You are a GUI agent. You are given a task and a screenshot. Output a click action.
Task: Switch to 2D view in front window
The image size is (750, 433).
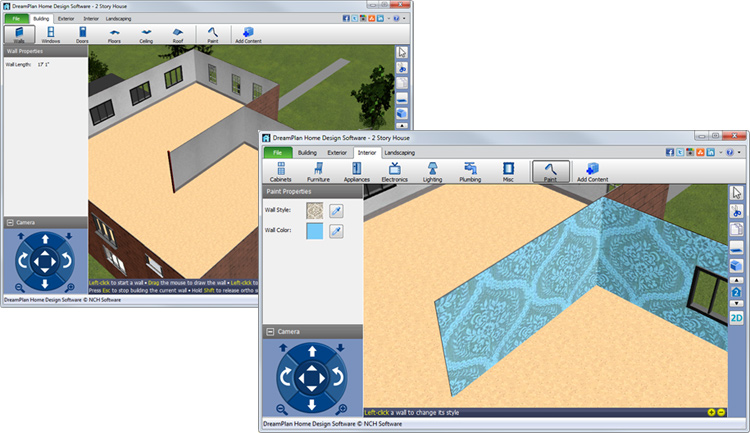(737, 318)
